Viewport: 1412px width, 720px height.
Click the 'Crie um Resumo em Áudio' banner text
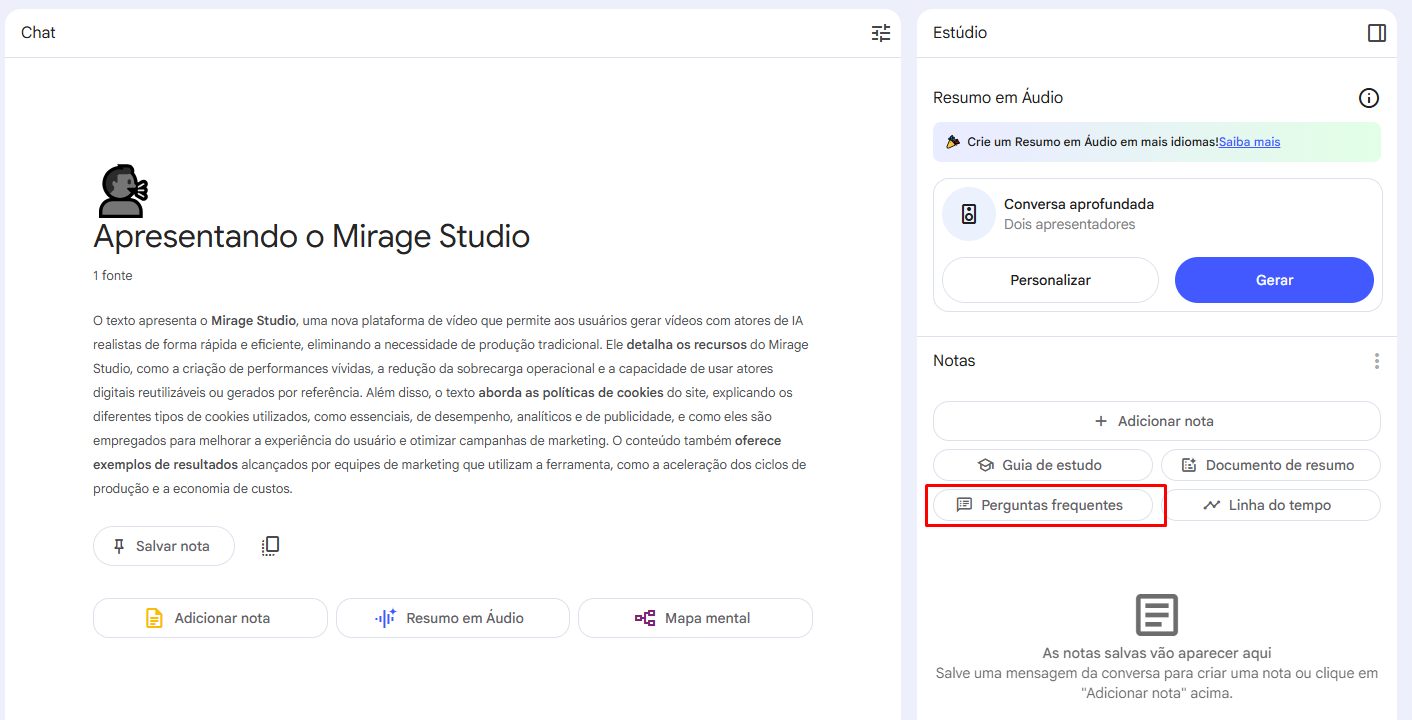1093,142
